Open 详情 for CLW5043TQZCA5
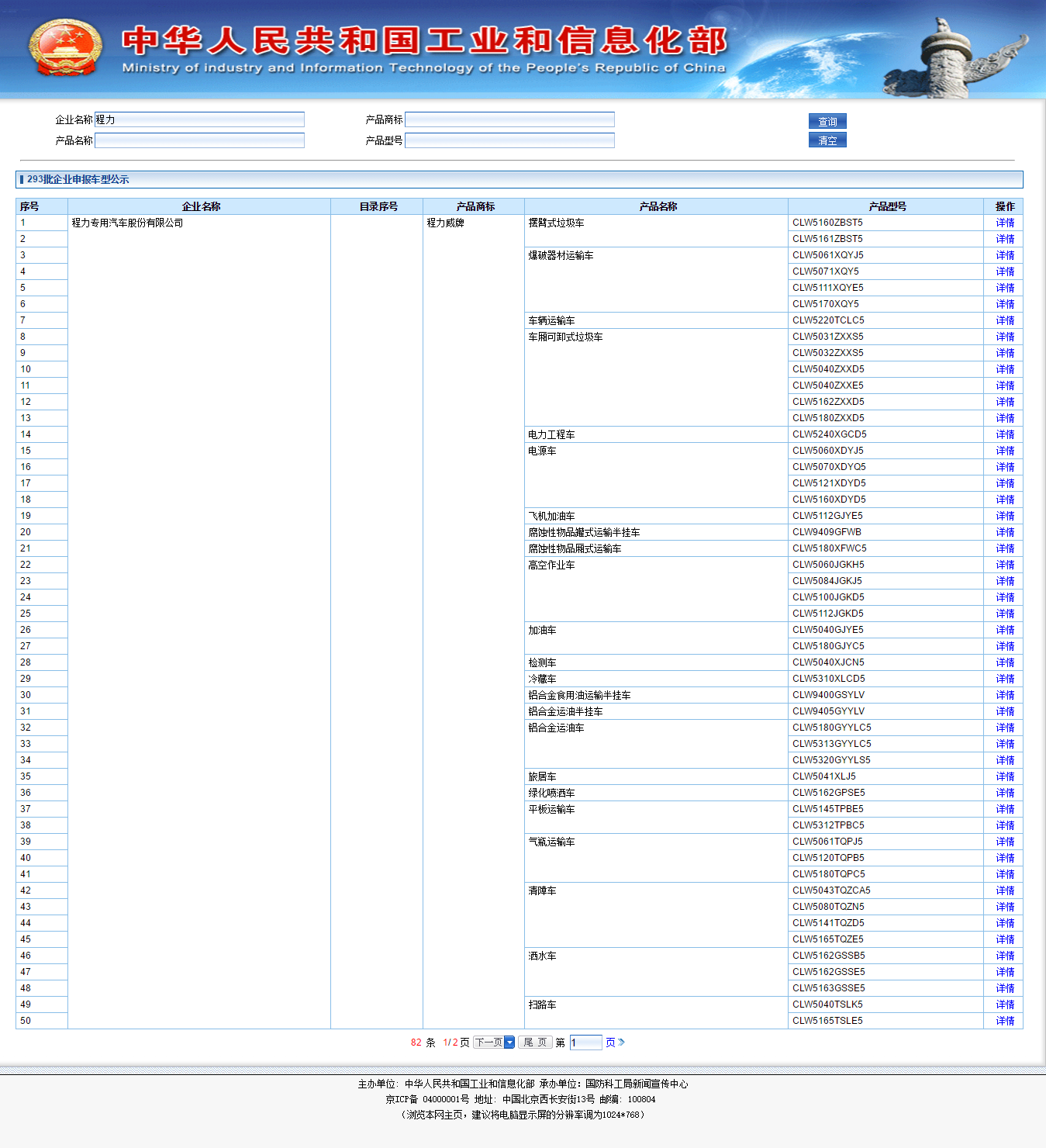The height and width of the screenshot is (1148, 1046). point(1005,890)
